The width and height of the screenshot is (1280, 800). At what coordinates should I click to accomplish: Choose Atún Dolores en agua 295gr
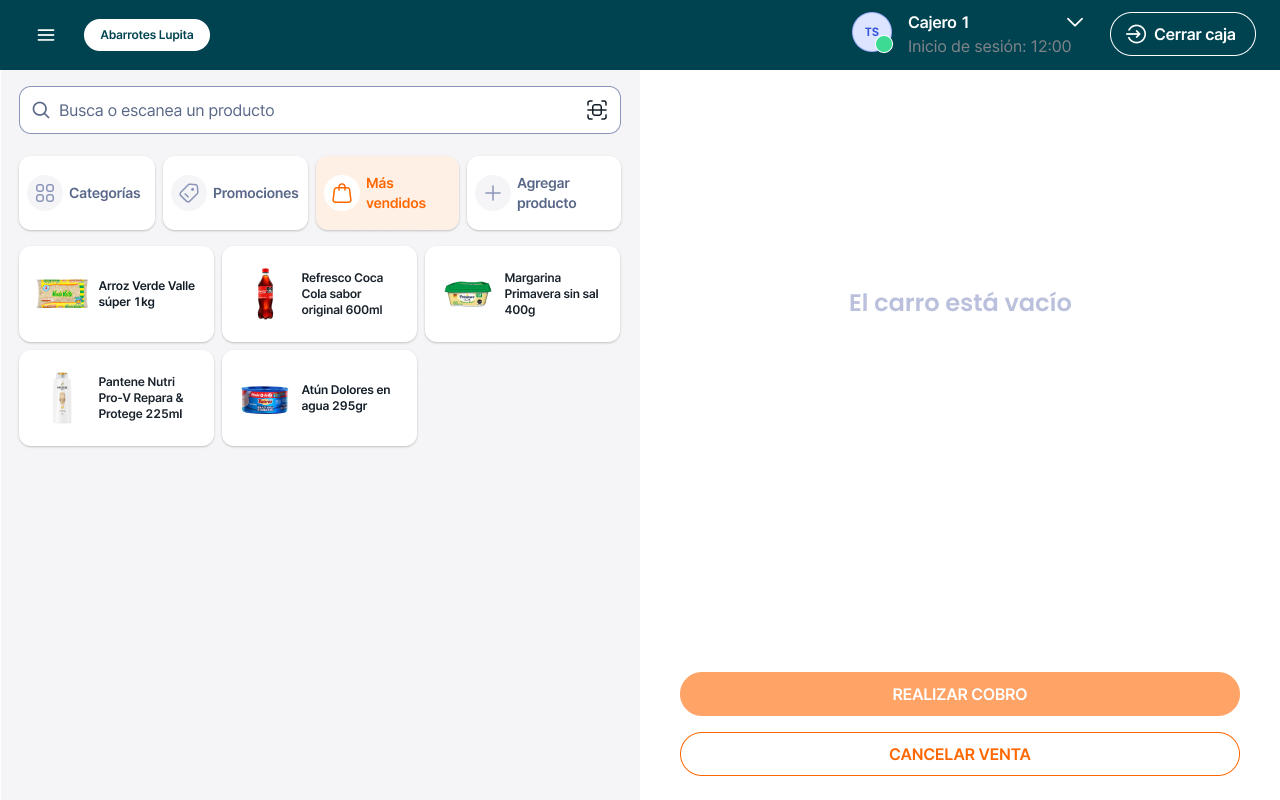pyautogui.click(x=320, y=398)
